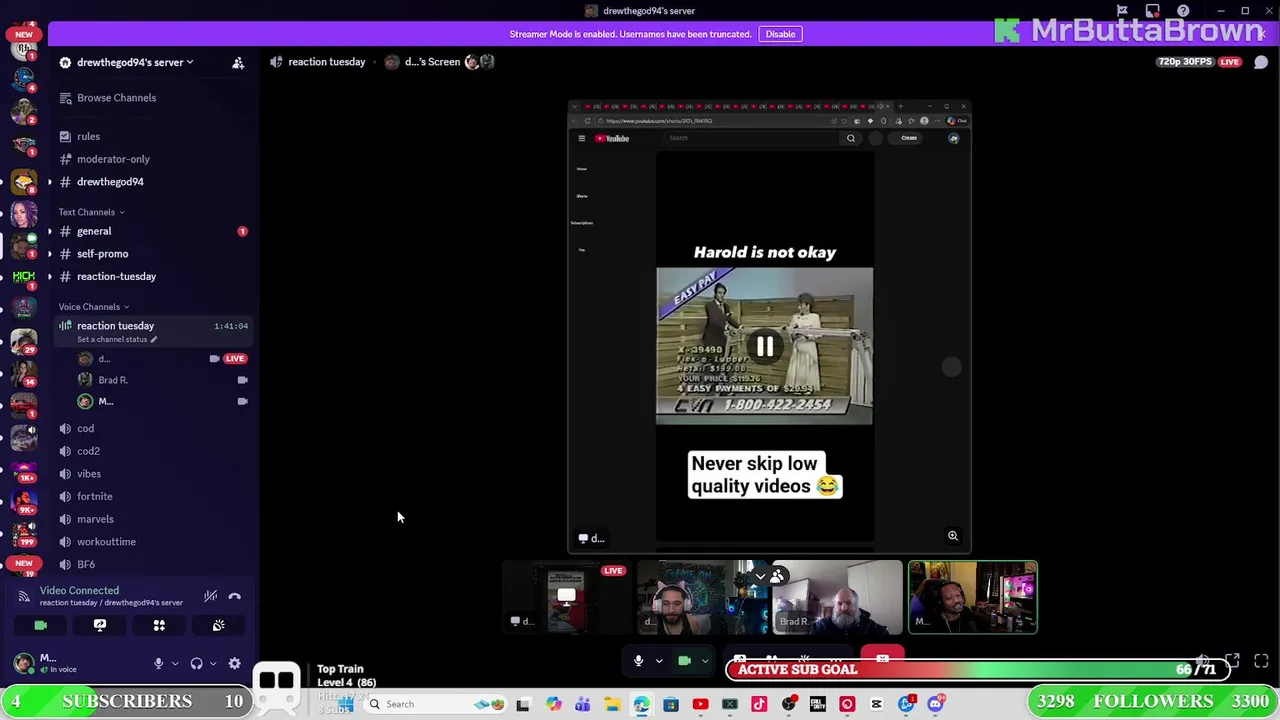
Task: Join vibes voice channel
Action: pos(89,474)
